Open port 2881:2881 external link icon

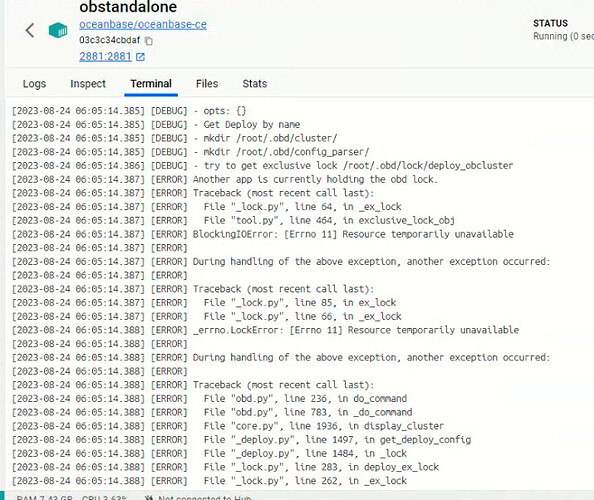pos(140,57)
